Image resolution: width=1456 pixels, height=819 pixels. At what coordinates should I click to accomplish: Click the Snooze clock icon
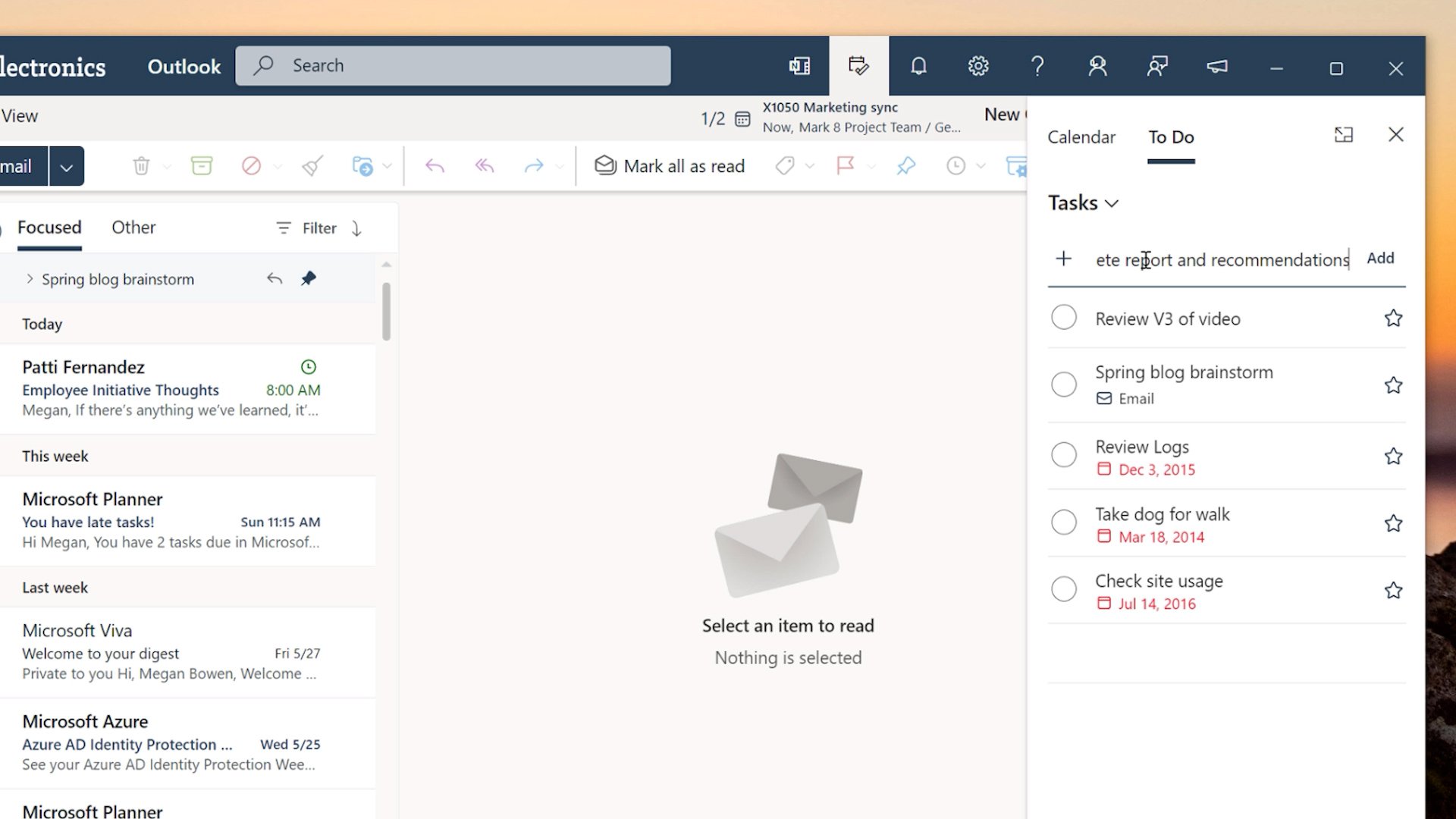tap(955, 165)
